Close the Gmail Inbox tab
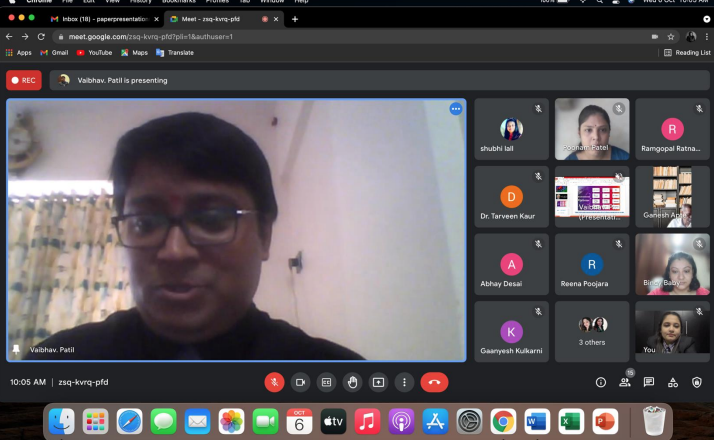The image size is (714, 440). 156,19
